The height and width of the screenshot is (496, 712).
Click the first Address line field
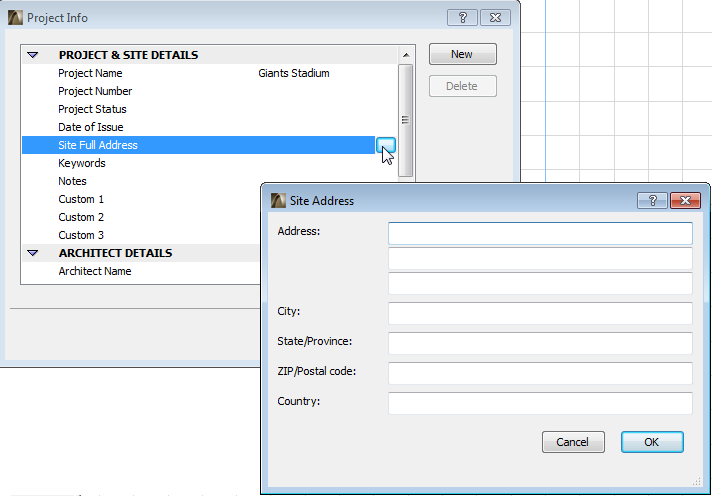pos(540,233)
